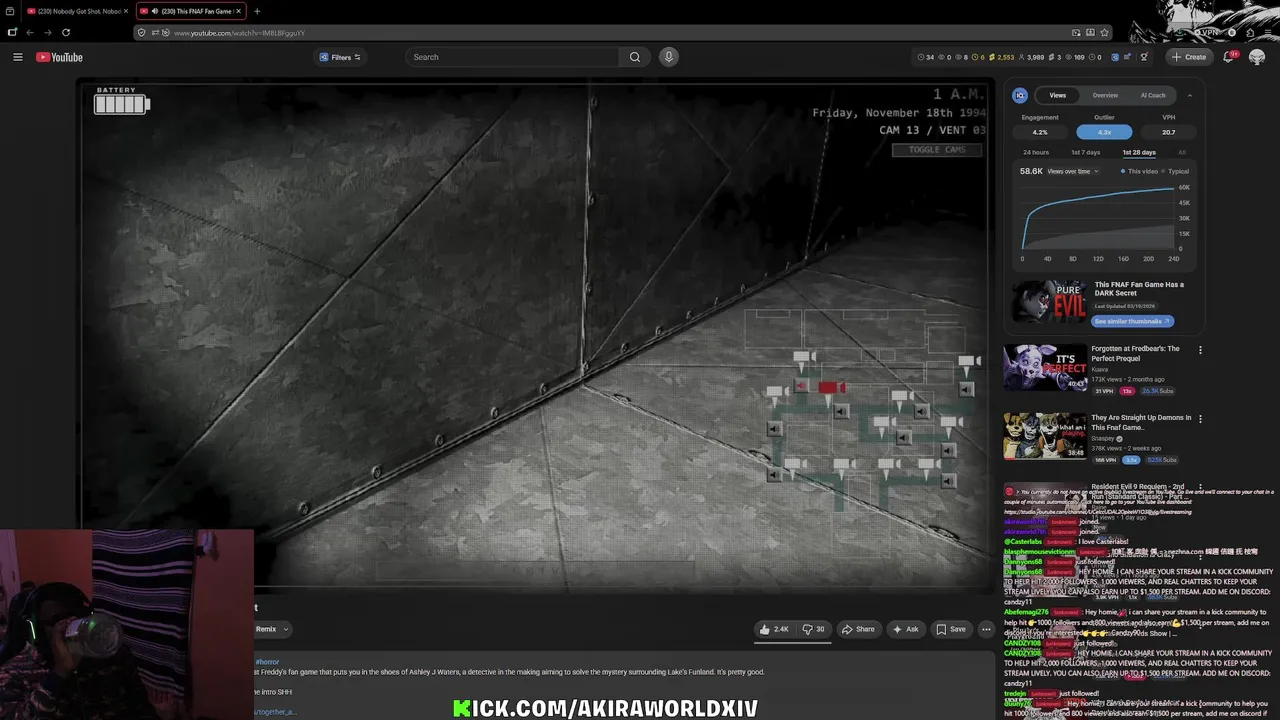Open options menu for Straight Up Demons video
Viewport: 1280px width, 720px height.
1200,419
